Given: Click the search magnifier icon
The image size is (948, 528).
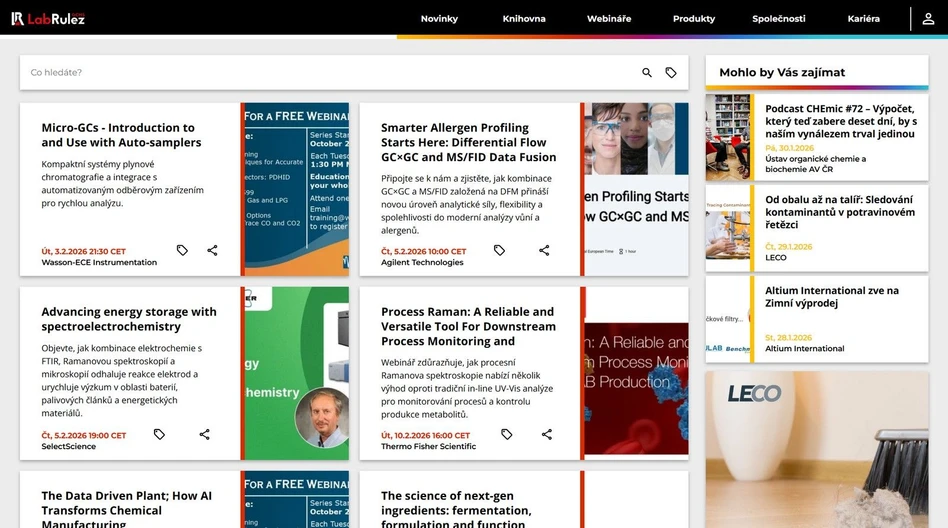Looking at the screenshot, I should 647,73.
